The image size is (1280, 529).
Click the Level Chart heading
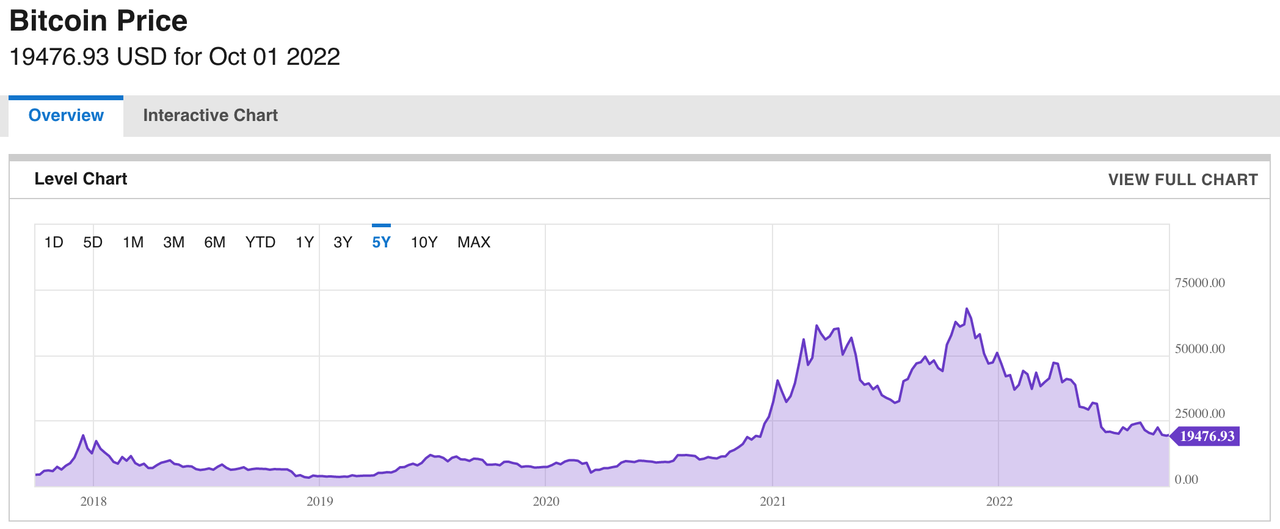tap(81, 179)
